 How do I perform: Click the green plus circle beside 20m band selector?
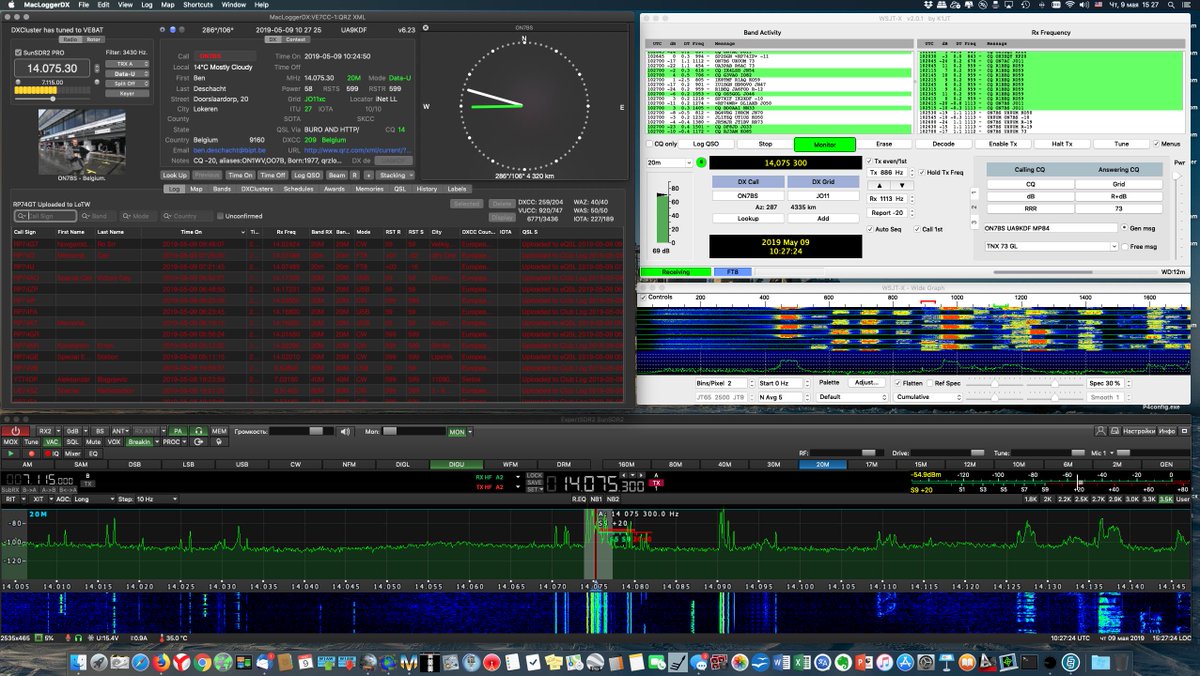point(701,162)
